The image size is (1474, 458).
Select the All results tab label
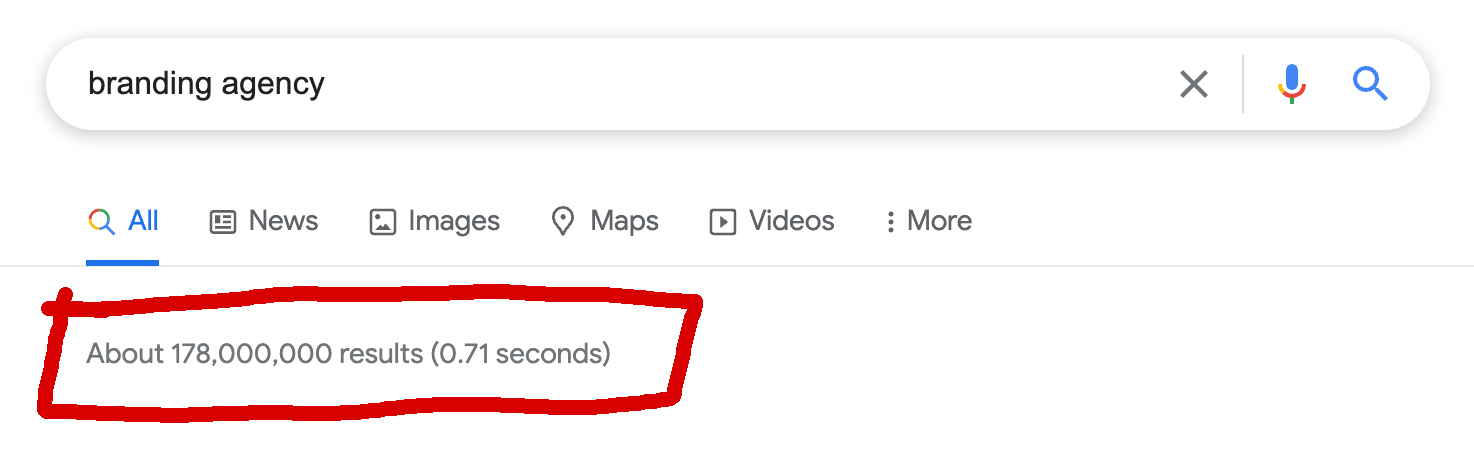pos(143,221)
